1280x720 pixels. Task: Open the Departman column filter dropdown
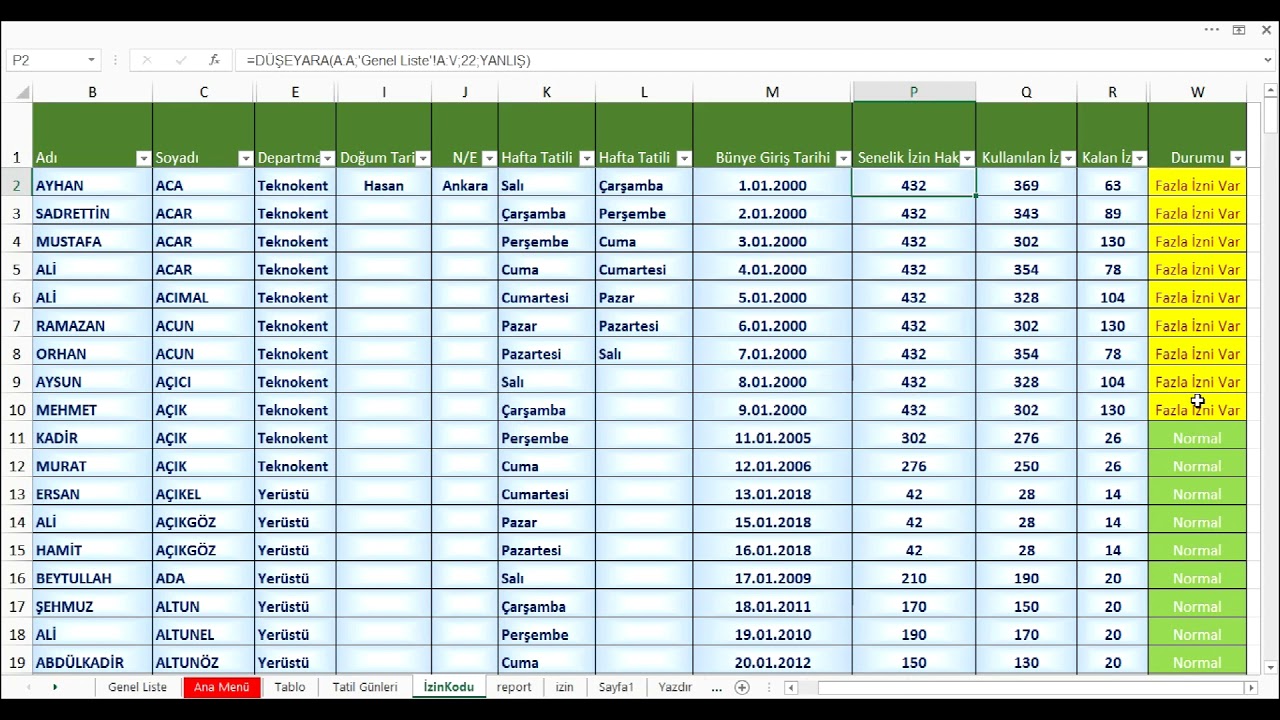(327, 158)
